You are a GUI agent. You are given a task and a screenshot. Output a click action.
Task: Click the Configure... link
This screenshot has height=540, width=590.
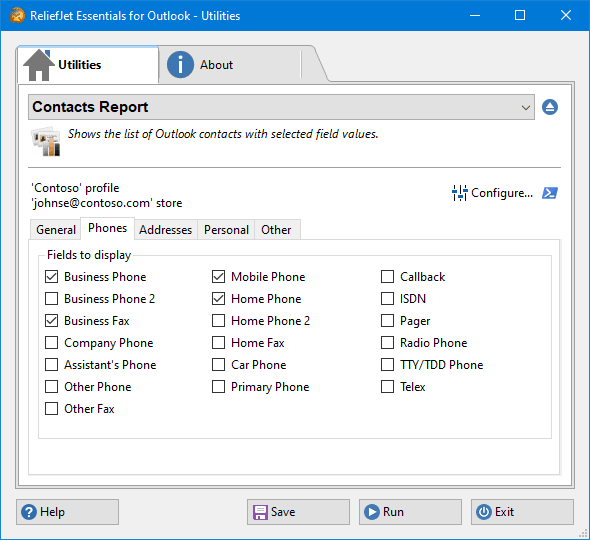pyautogui.click(x=502, y=193)
